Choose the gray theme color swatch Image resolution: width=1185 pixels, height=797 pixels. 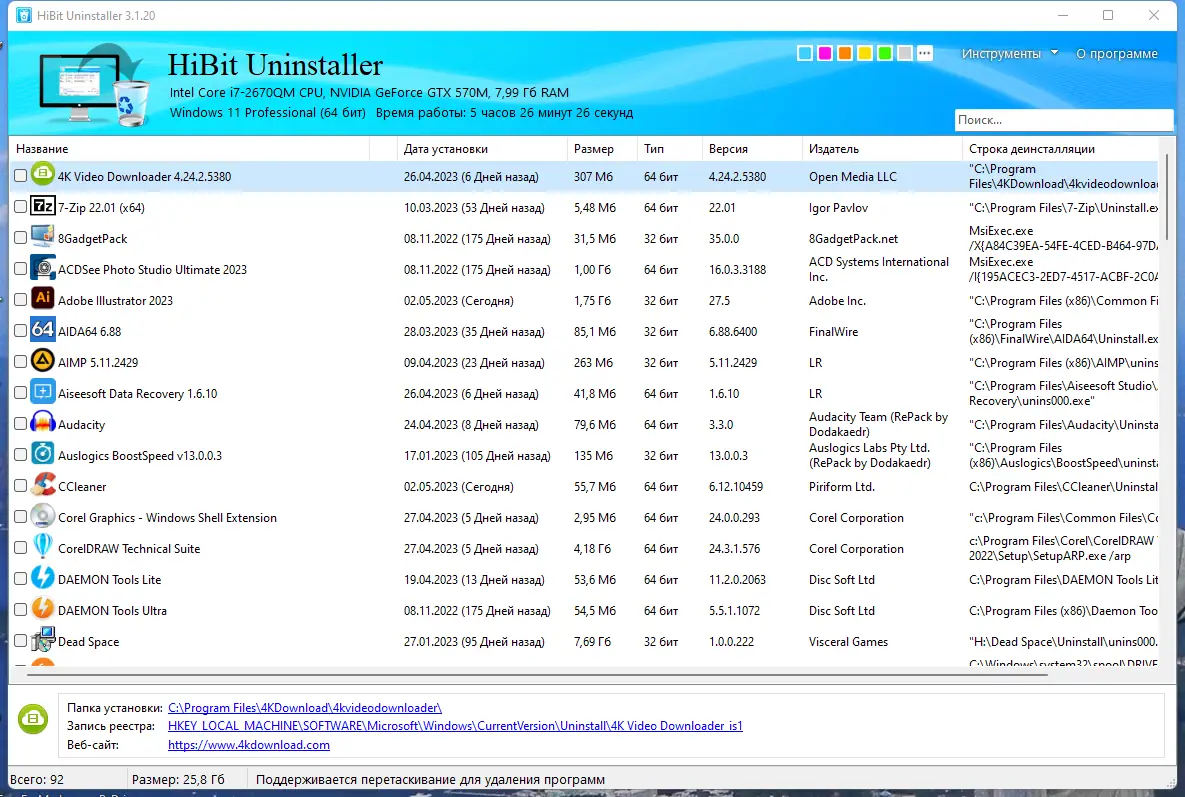[x=905, y=53]
